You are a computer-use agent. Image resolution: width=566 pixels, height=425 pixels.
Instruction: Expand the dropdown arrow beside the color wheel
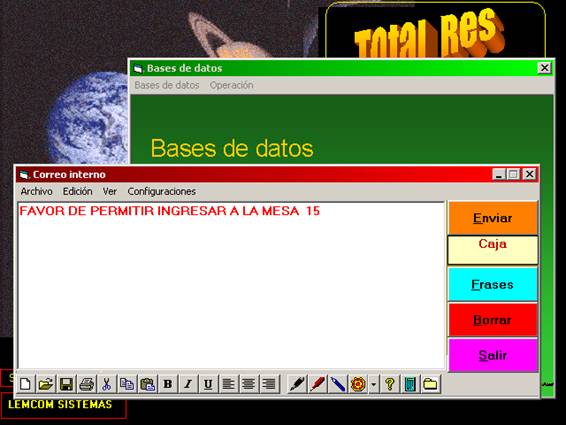tap(374, 384)
